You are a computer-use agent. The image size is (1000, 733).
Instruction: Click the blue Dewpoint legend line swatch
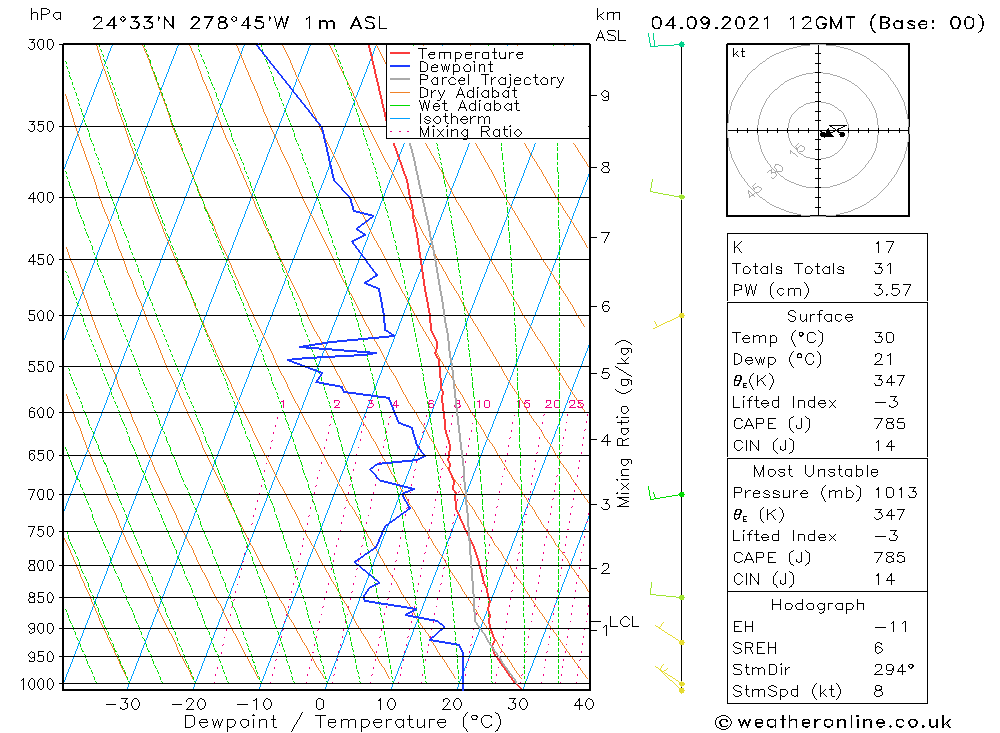pyautogui.click(x=400, y=66)
